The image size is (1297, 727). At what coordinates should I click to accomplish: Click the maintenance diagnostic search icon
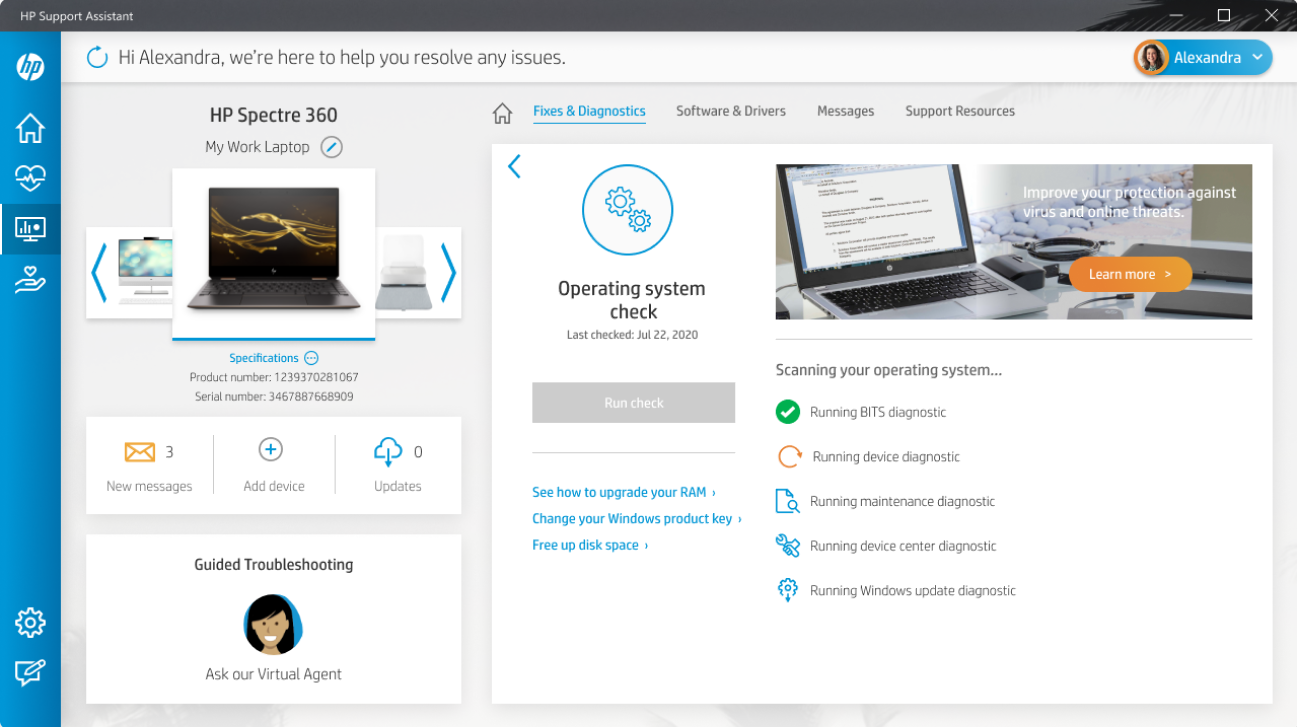[788, 501]
